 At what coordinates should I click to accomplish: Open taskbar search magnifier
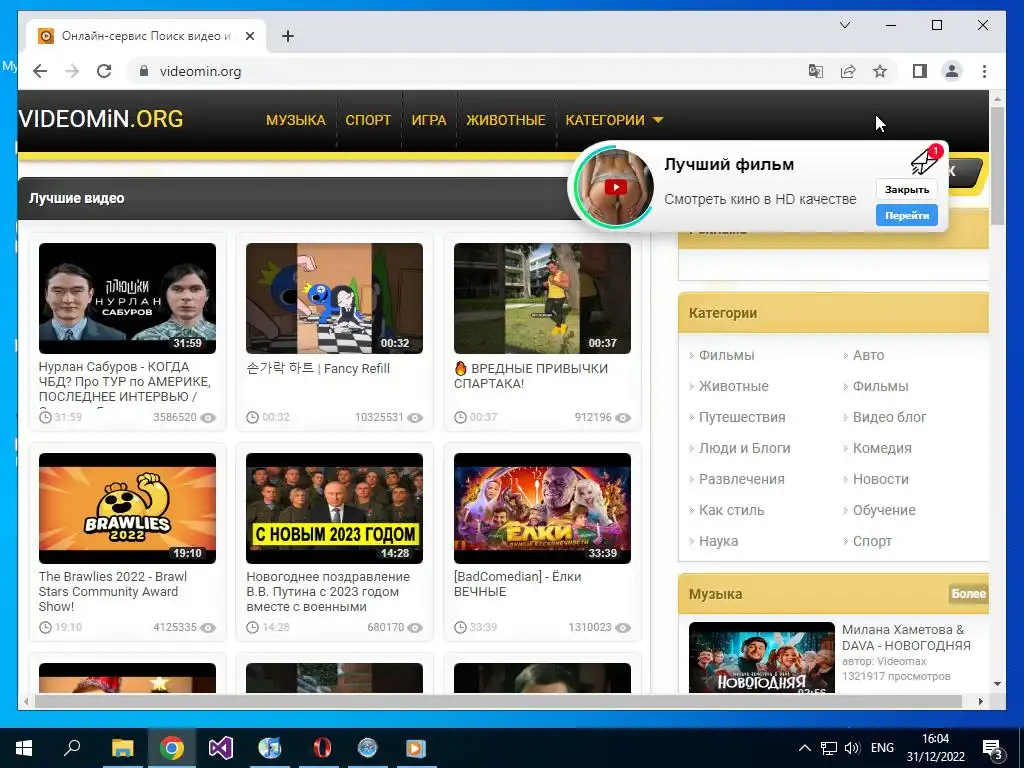coord(72,748)
